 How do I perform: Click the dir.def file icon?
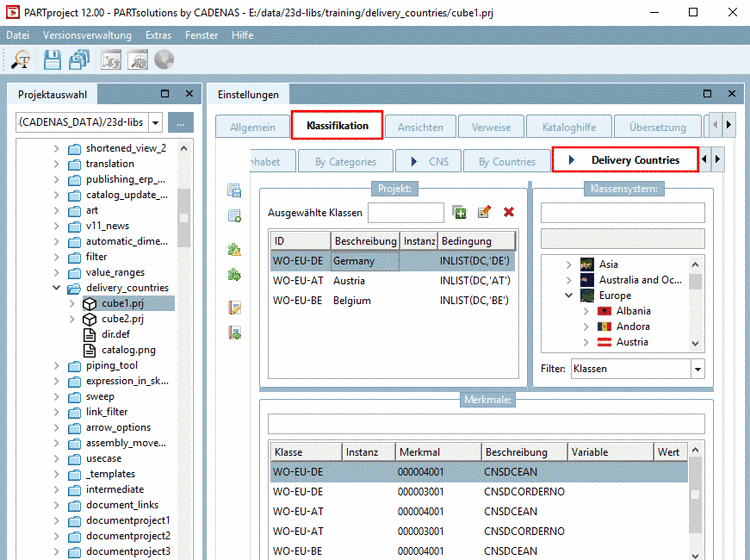pos(90,334)
